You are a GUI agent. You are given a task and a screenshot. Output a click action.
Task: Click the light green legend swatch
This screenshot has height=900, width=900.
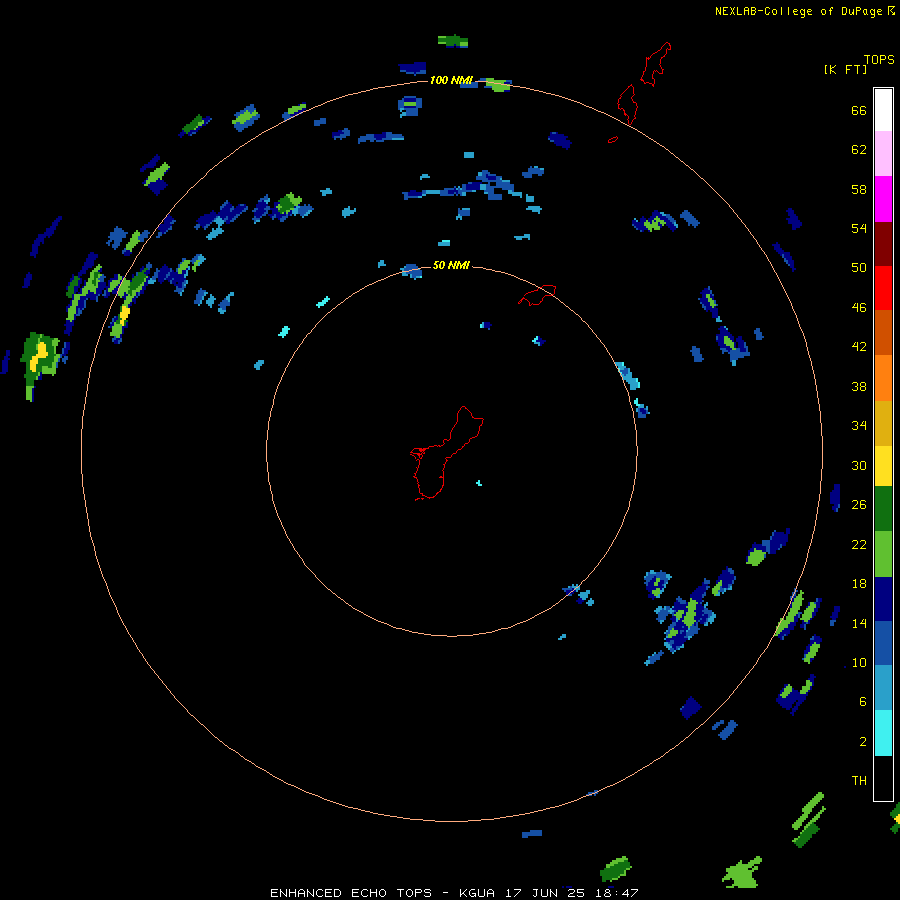(x=883, y=554)
